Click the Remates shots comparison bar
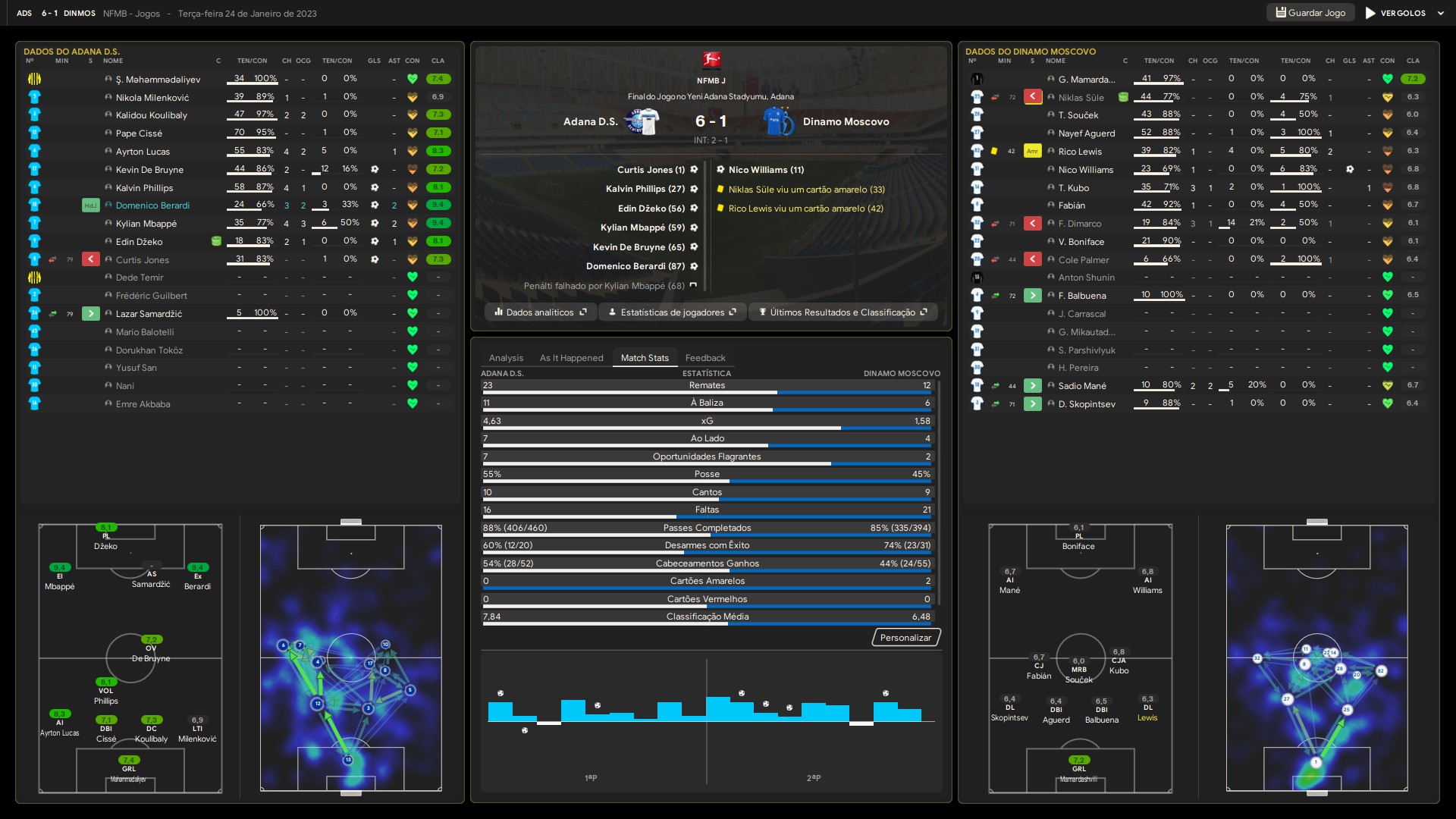Viewport: 1456px width, 819px height. 707,393
